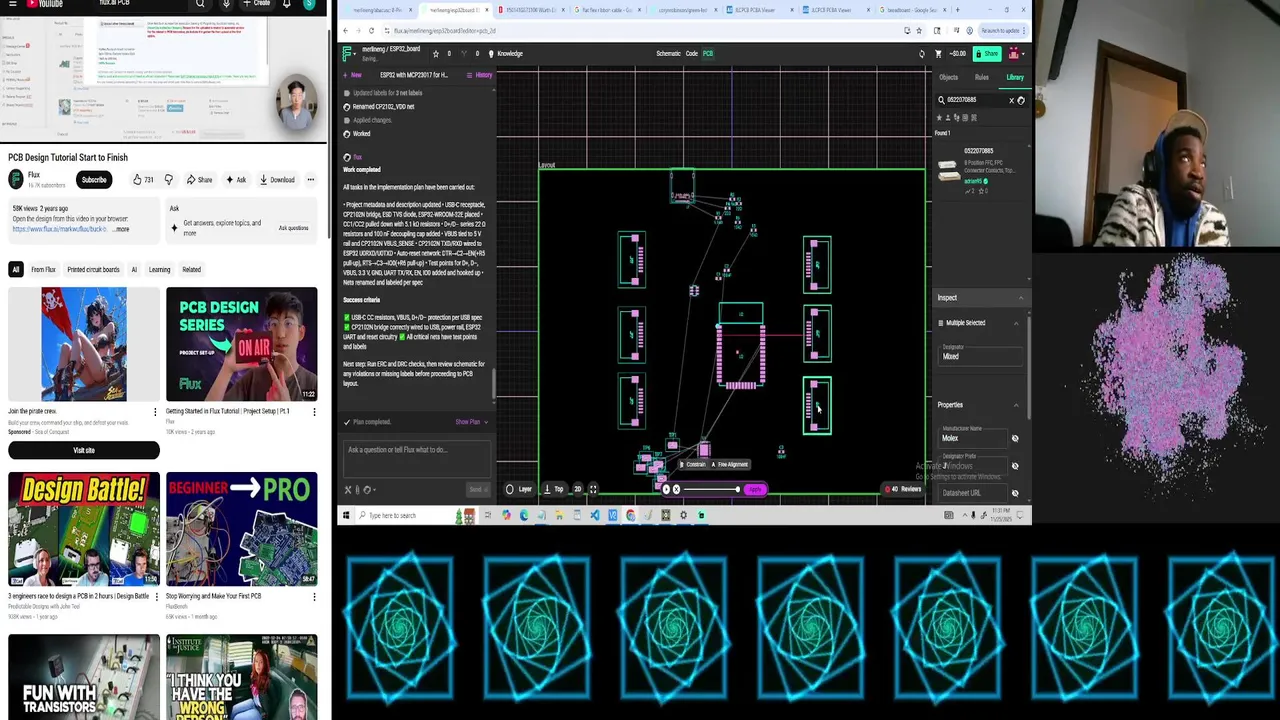This screenshot has width=1280, height=720.
Task: Open the Objects panel tab
Action: [948, 77]
